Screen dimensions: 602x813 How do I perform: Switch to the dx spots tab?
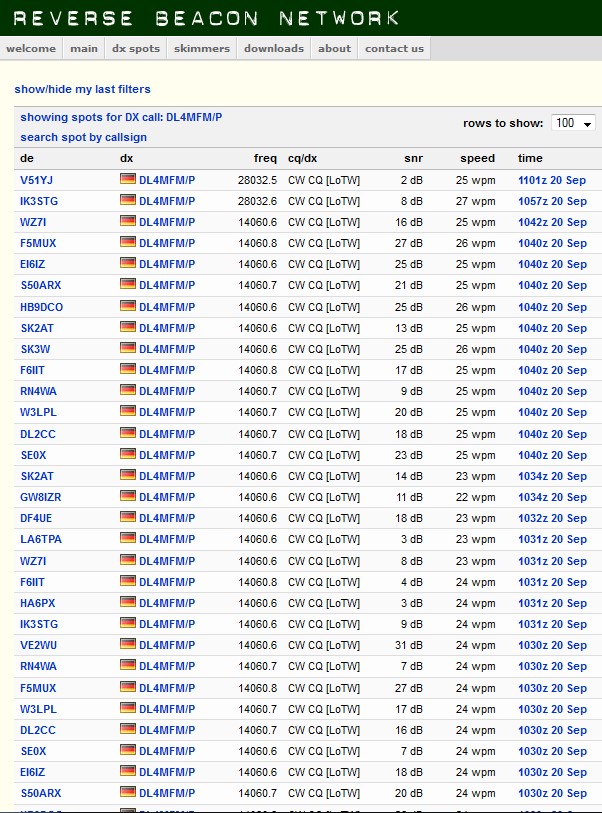pos(135,48)
